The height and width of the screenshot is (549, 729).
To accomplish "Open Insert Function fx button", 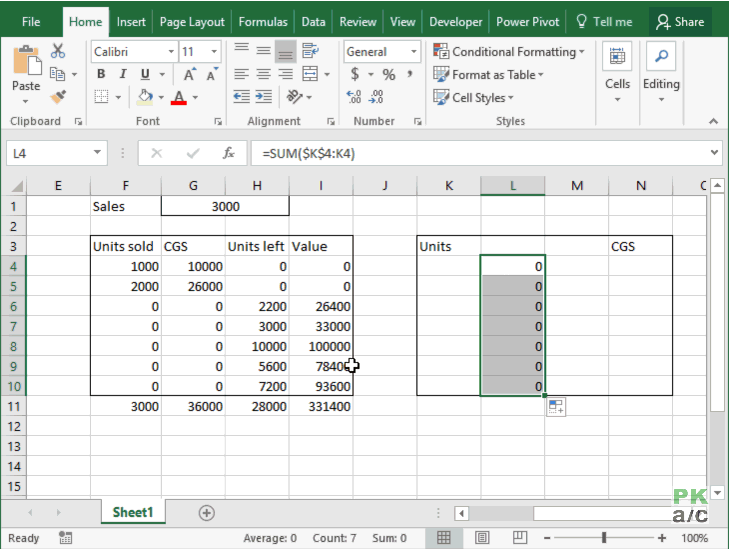I will point(228,153).
